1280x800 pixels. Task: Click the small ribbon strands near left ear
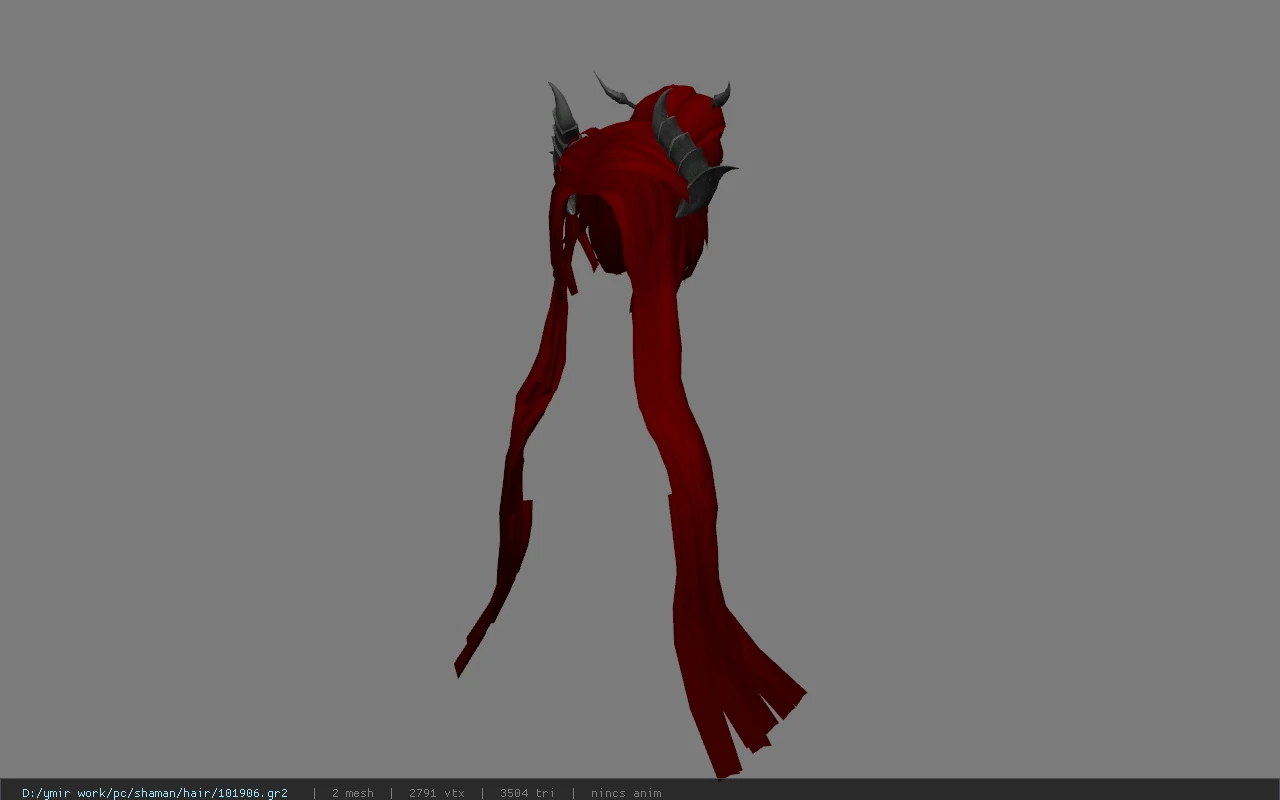567,255
